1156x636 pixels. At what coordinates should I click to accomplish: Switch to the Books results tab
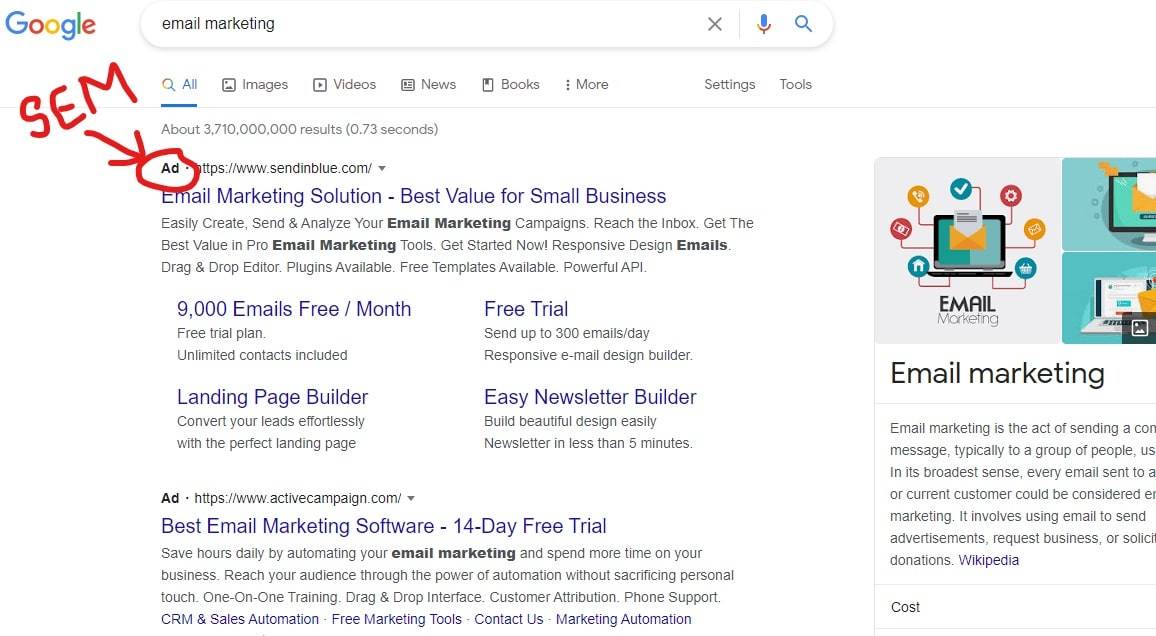[x=518, y=84]
